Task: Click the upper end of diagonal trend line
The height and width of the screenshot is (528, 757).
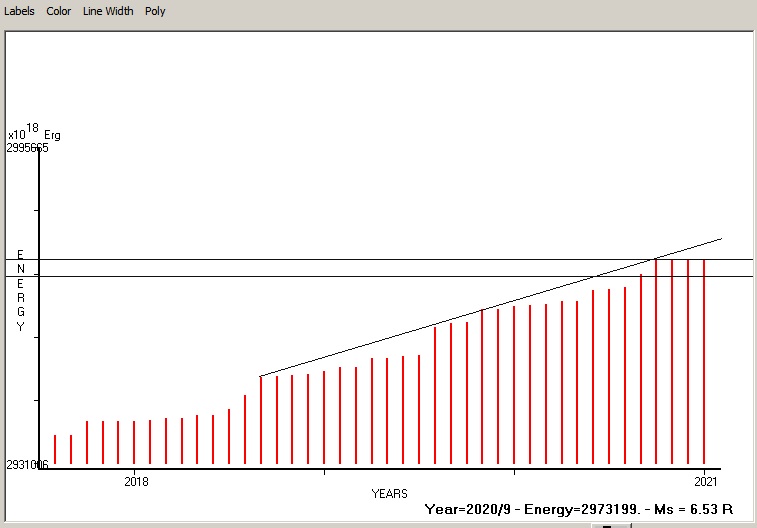Action: click(x=719, y=240)
